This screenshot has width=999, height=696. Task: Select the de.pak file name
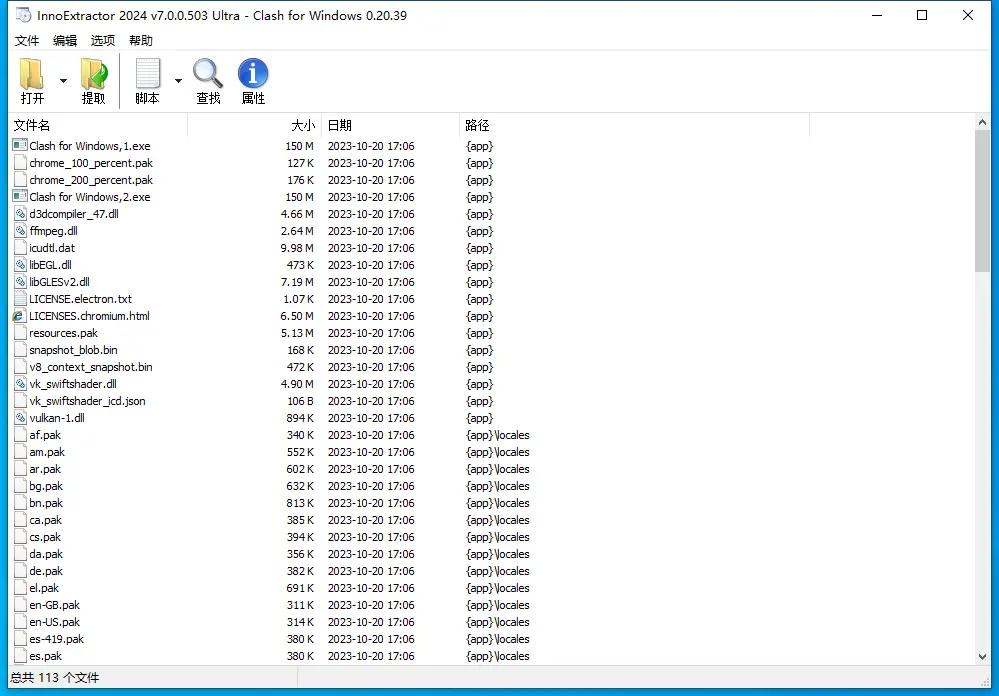pyautogui.click(x=46, y=571)
